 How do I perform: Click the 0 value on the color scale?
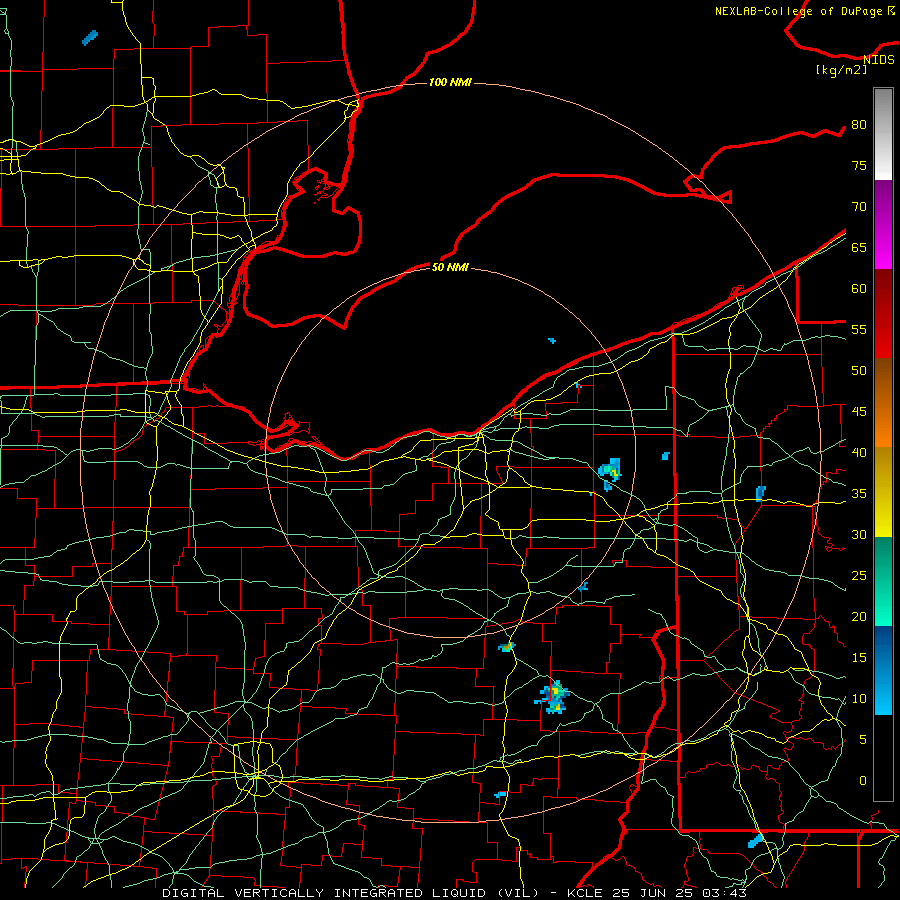click(863, 781)
